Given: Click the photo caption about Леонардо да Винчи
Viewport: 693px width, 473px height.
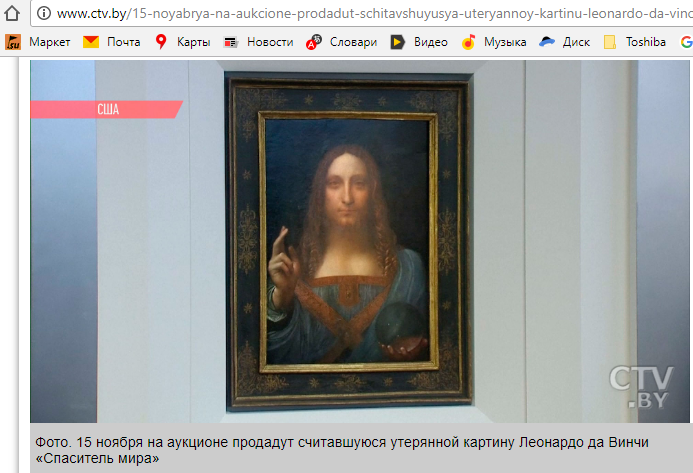Looking at the screenshot, I should [x=342, y=450].
